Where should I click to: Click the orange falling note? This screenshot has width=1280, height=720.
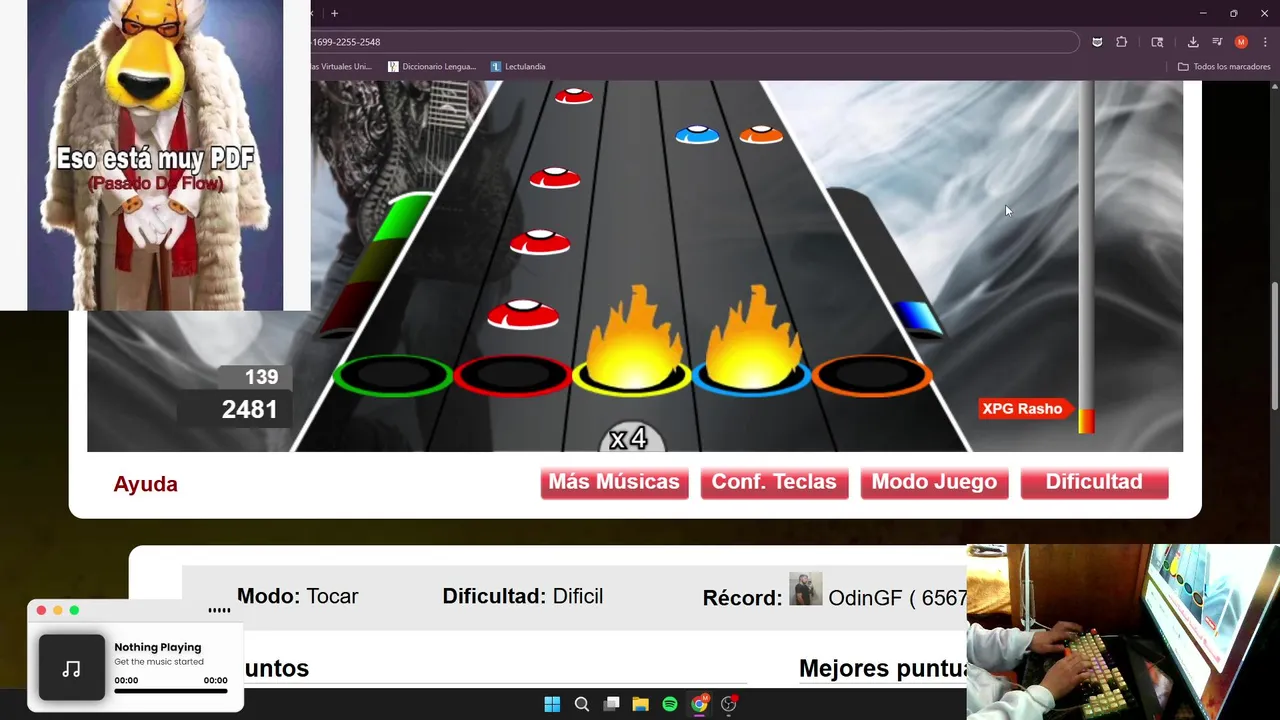coord(761,133)
